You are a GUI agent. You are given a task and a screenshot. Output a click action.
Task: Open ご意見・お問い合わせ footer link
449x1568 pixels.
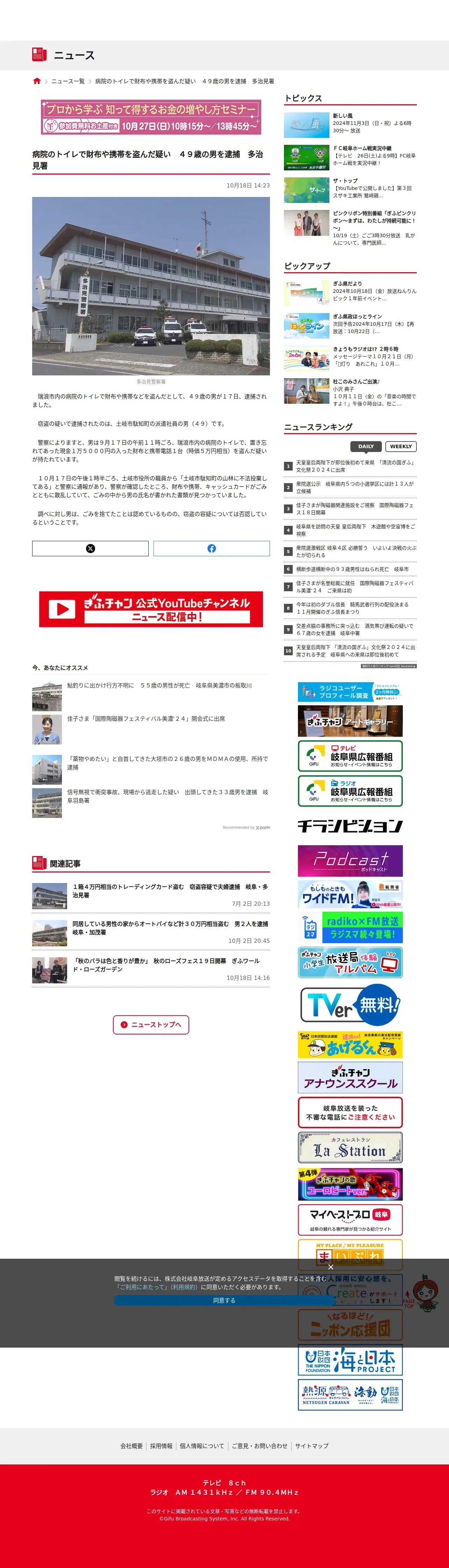click(x=259, y=1446)
